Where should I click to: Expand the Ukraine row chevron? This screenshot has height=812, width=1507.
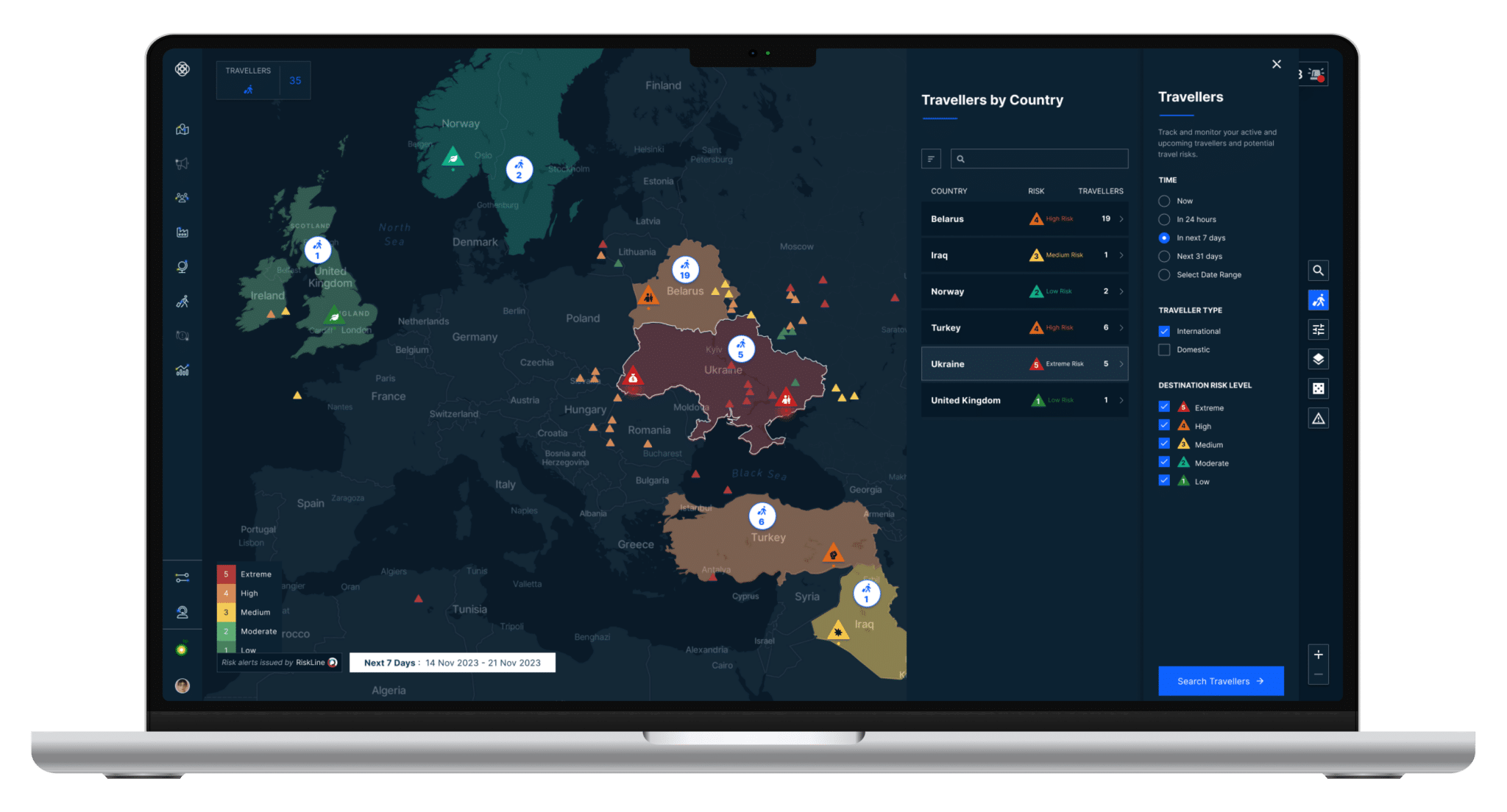(x=1121, y=363)
